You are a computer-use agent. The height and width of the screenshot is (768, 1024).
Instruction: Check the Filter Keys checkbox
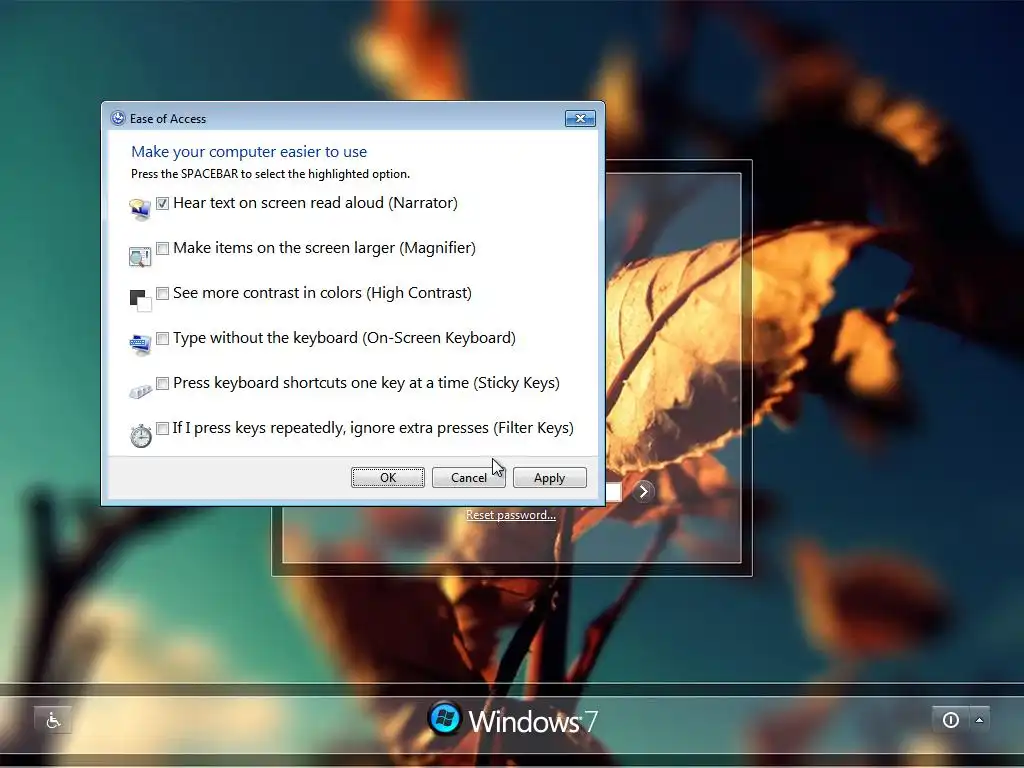[x=163, y=428]
